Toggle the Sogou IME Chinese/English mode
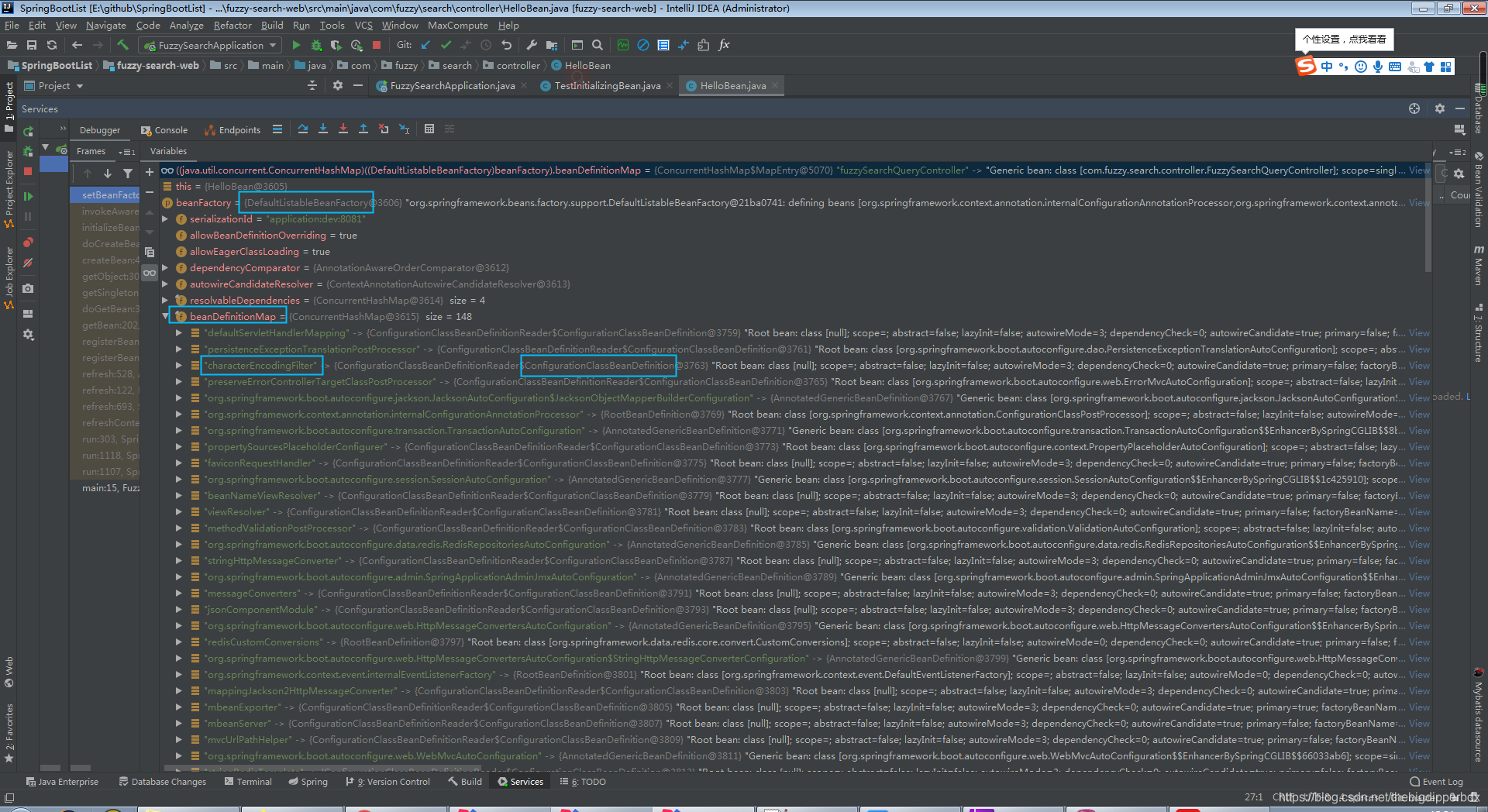This screenshot has width=1488, height=812. (x=1327, y=67)
